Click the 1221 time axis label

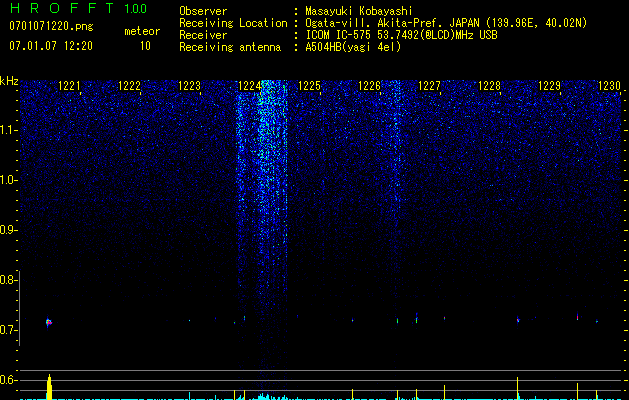[x=69, y=86]
